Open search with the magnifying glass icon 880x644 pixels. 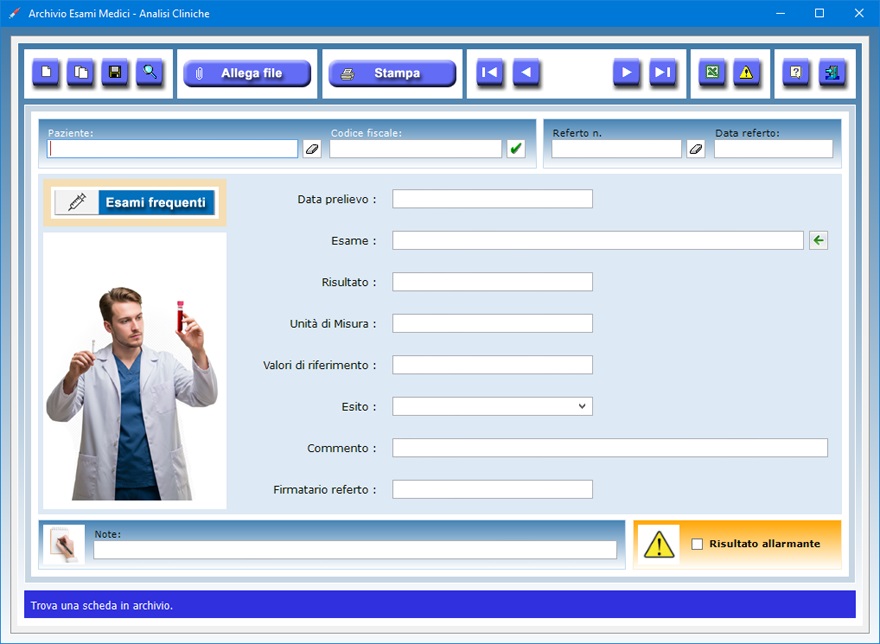[150, 73]
